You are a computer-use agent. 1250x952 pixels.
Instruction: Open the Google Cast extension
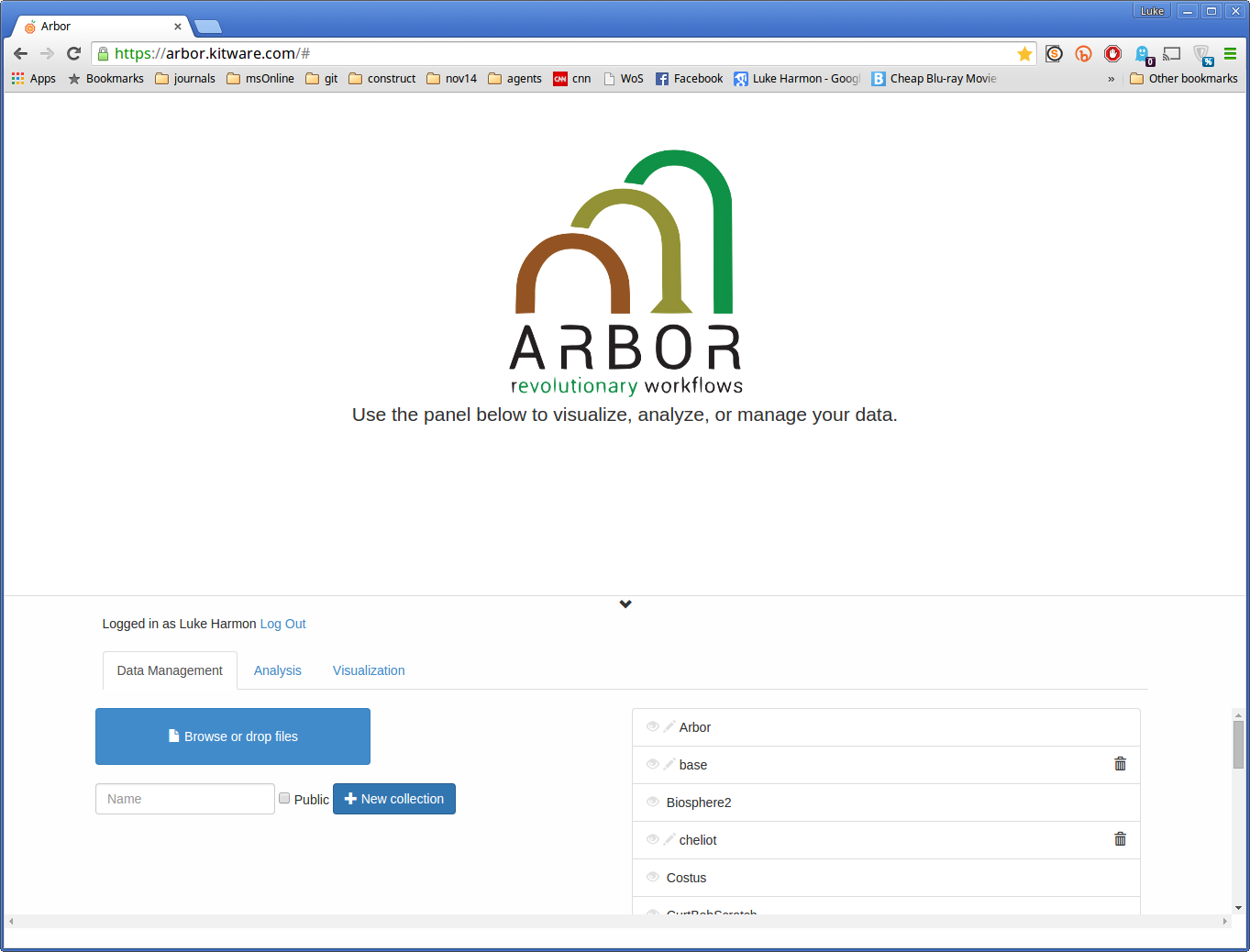pos(1172,54)
